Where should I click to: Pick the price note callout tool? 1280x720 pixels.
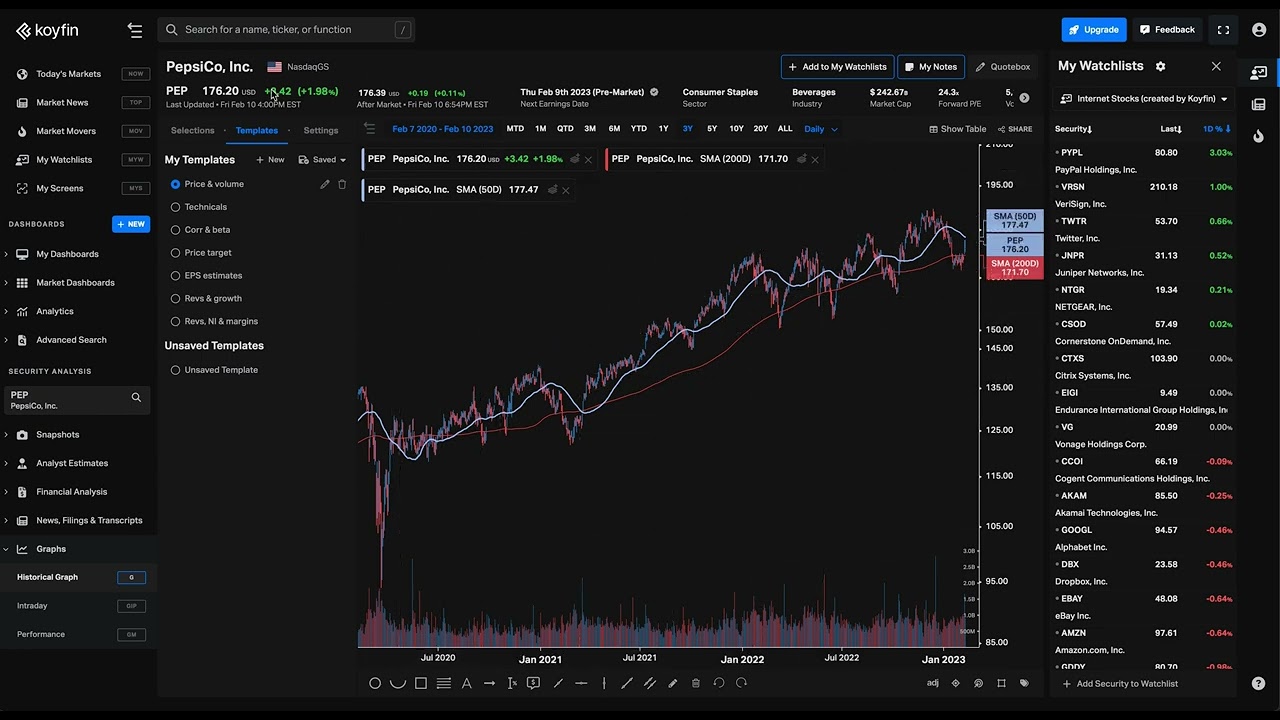533,683
